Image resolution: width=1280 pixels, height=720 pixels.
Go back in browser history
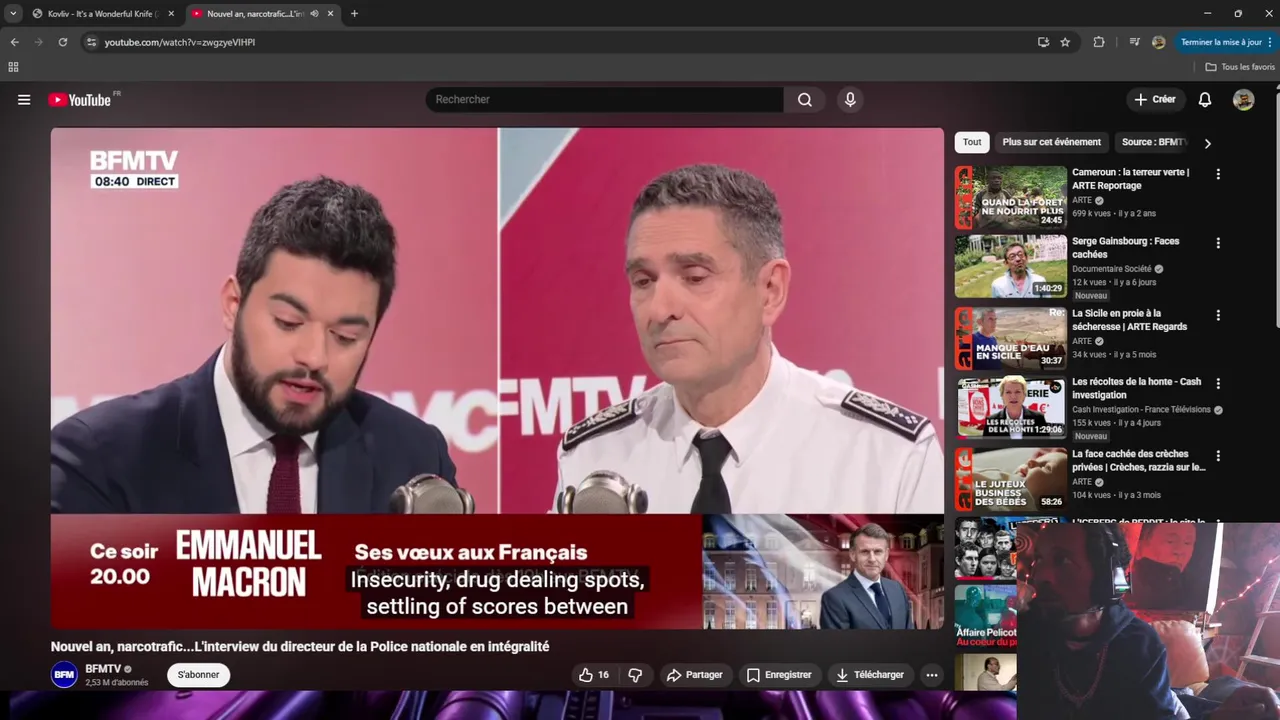[x=14, y=42]
